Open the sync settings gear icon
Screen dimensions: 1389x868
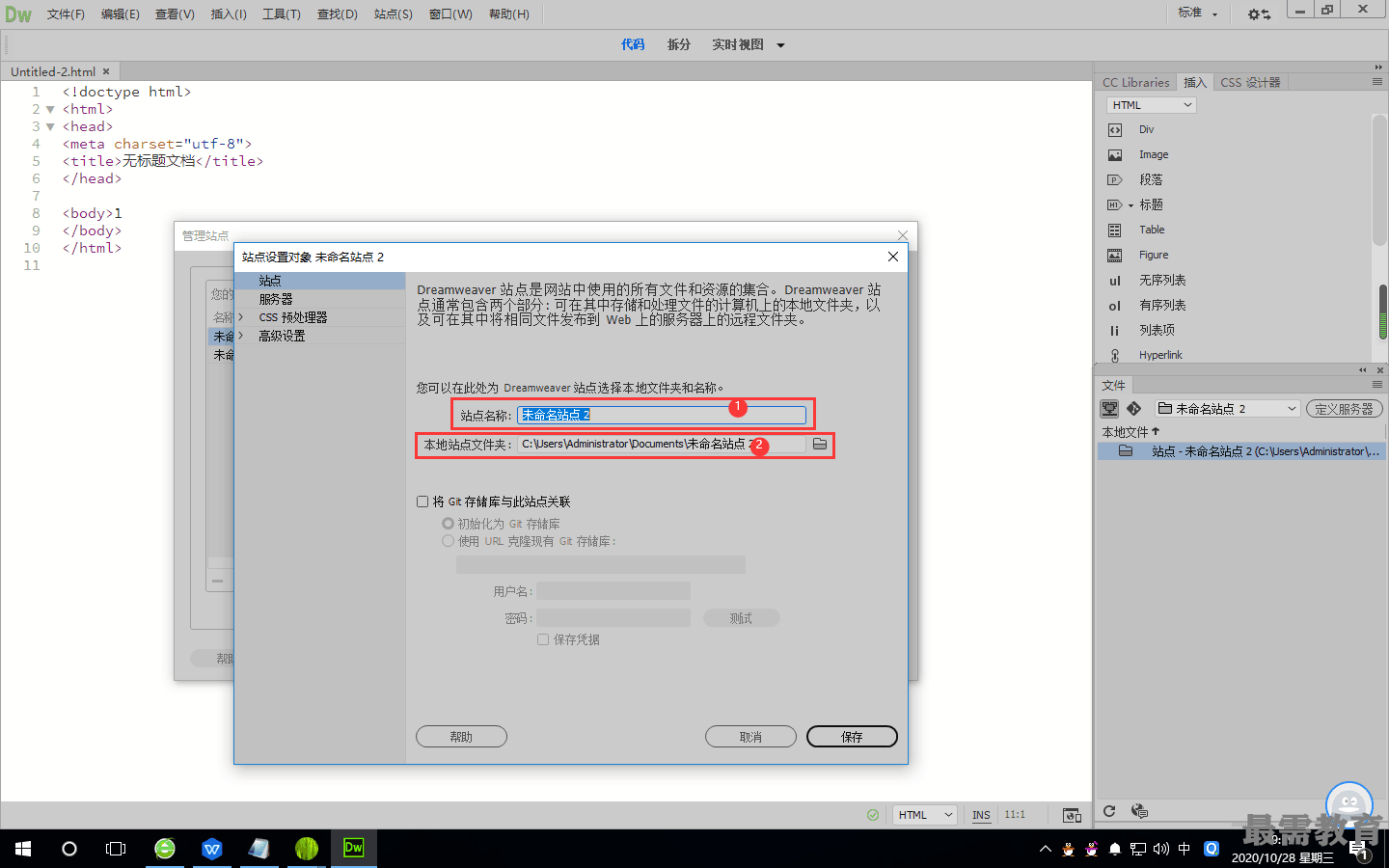tap(1259, 14)
